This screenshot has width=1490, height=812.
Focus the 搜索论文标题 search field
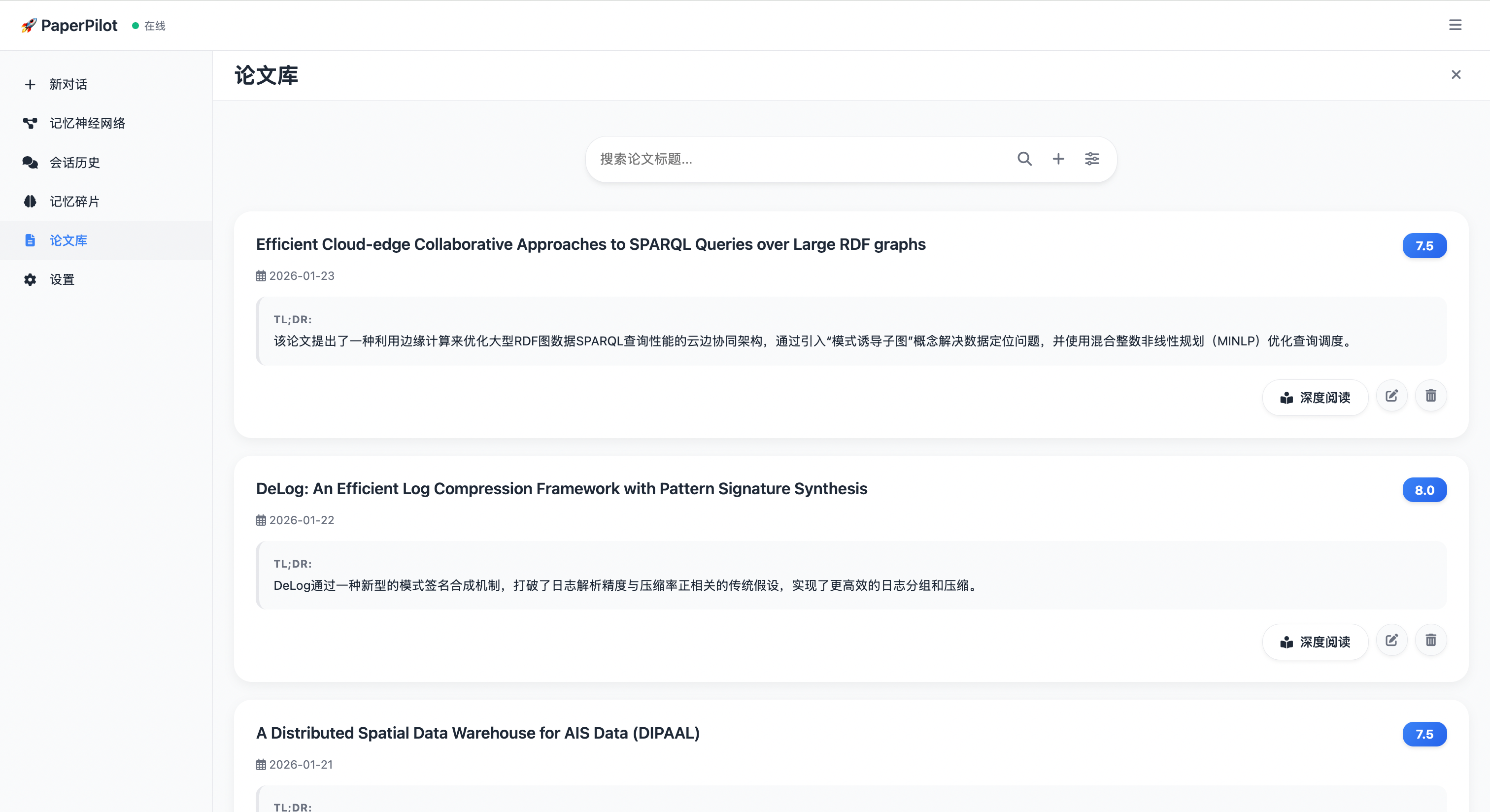(801, 159)
